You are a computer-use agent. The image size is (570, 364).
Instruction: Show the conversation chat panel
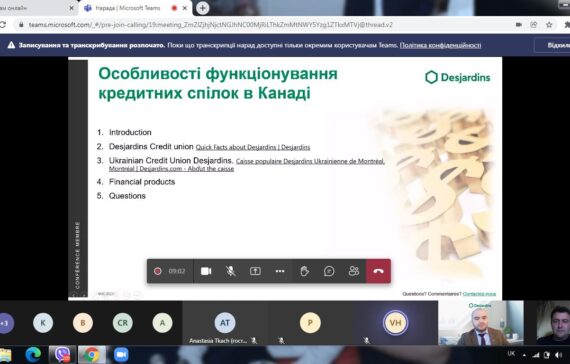(x=329, y=271)
